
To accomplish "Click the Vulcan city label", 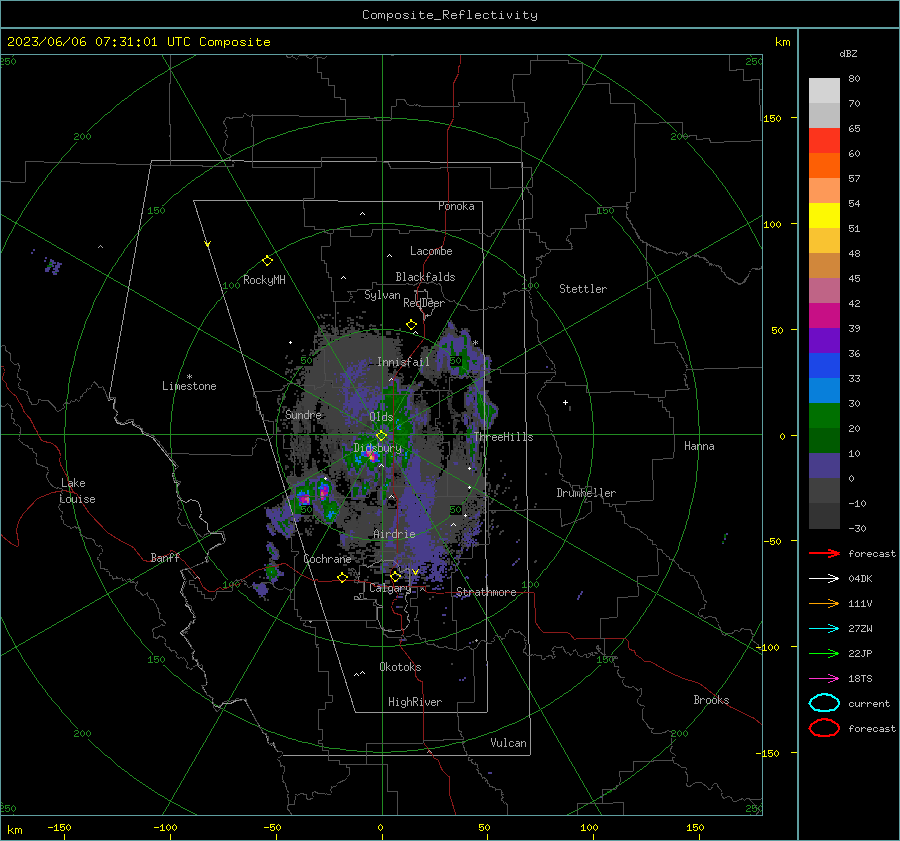I will point(508,743).
